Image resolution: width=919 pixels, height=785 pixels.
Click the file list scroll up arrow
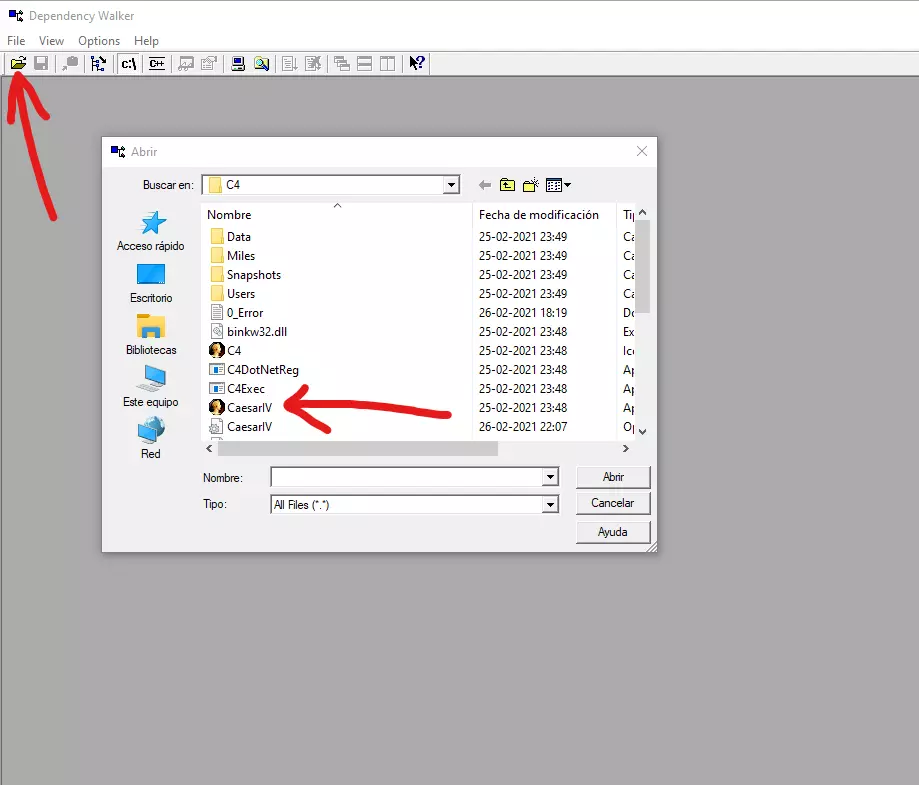coord(642,212)
